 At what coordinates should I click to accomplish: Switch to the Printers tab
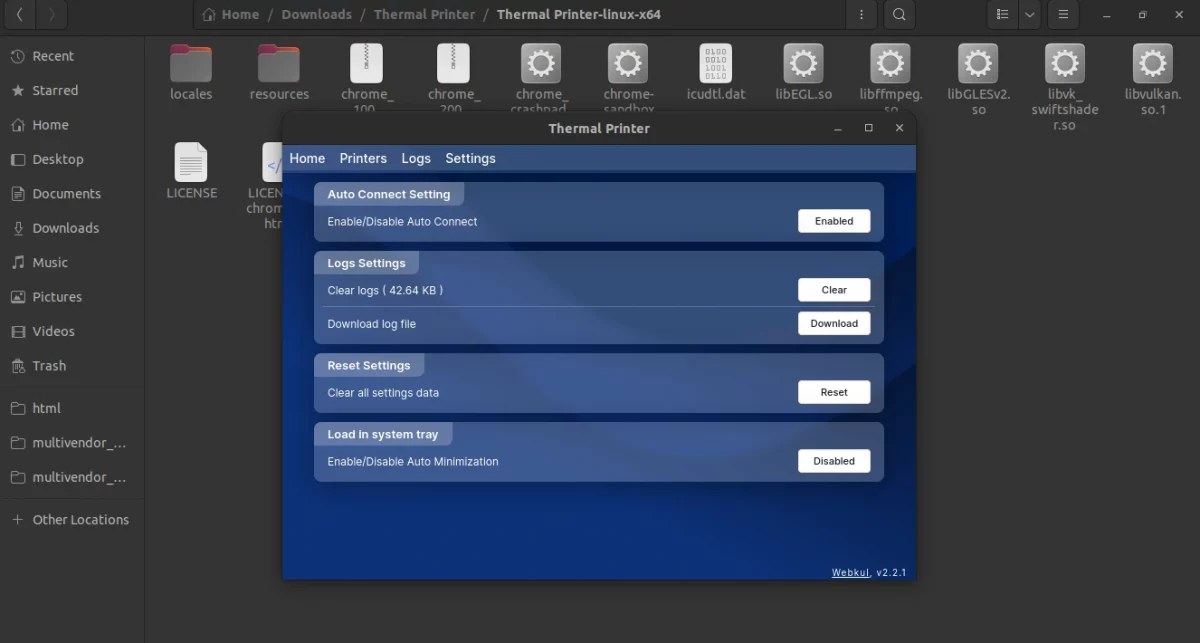tap(363, 158)
